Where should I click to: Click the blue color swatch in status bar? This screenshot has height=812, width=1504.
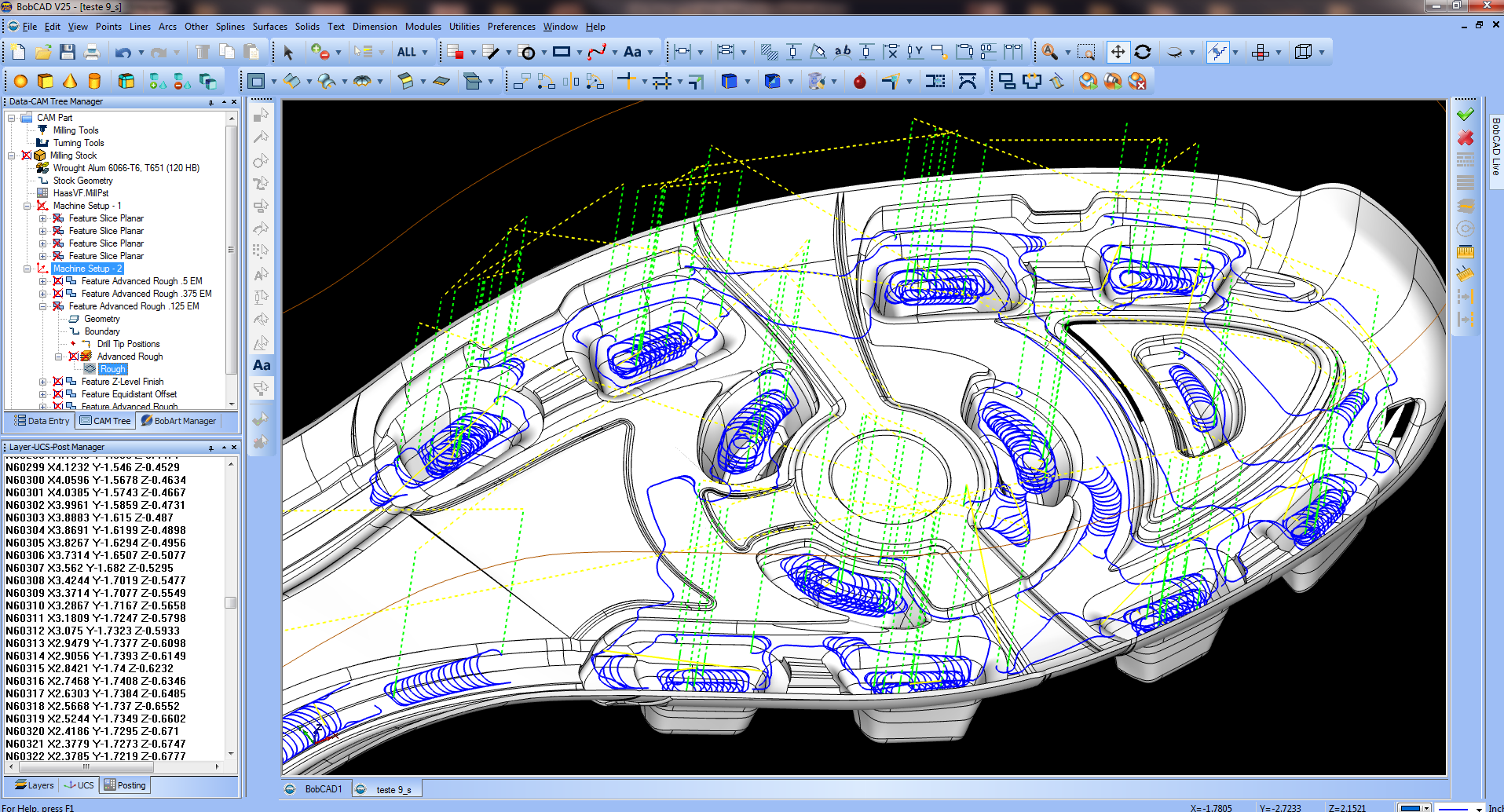[x=1411, y=807]
